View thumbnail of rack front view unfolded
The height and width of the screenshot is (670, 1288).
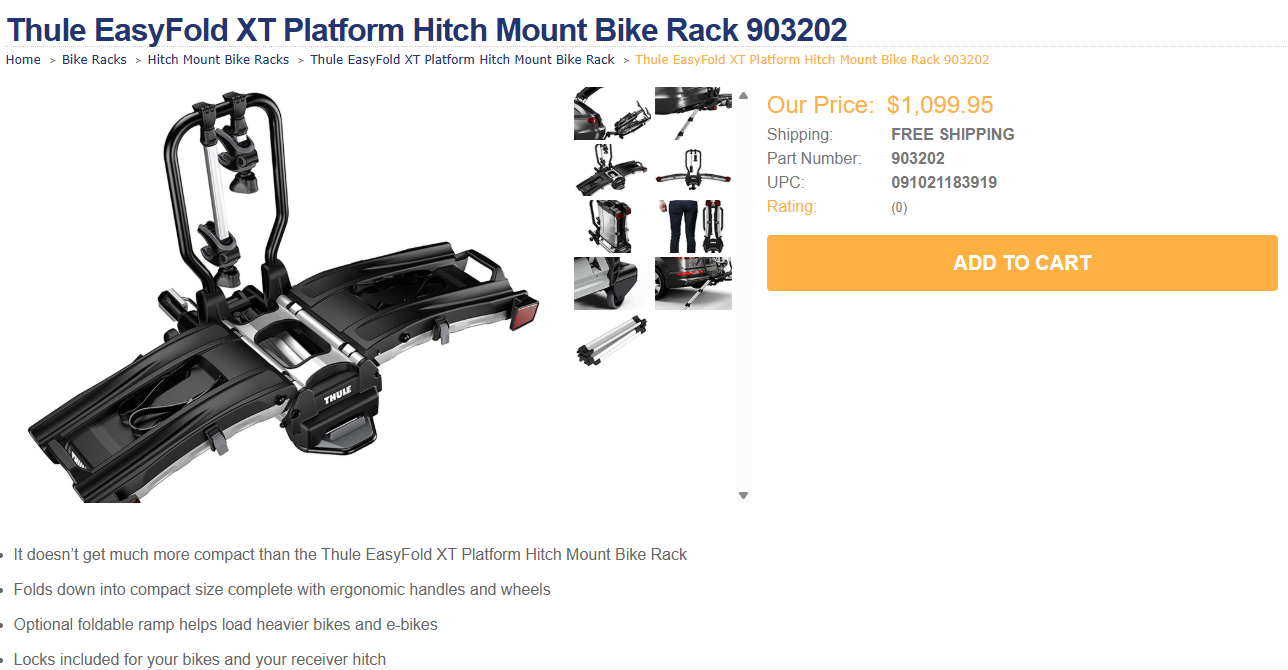pyautogui.click(x=693, y=170)
